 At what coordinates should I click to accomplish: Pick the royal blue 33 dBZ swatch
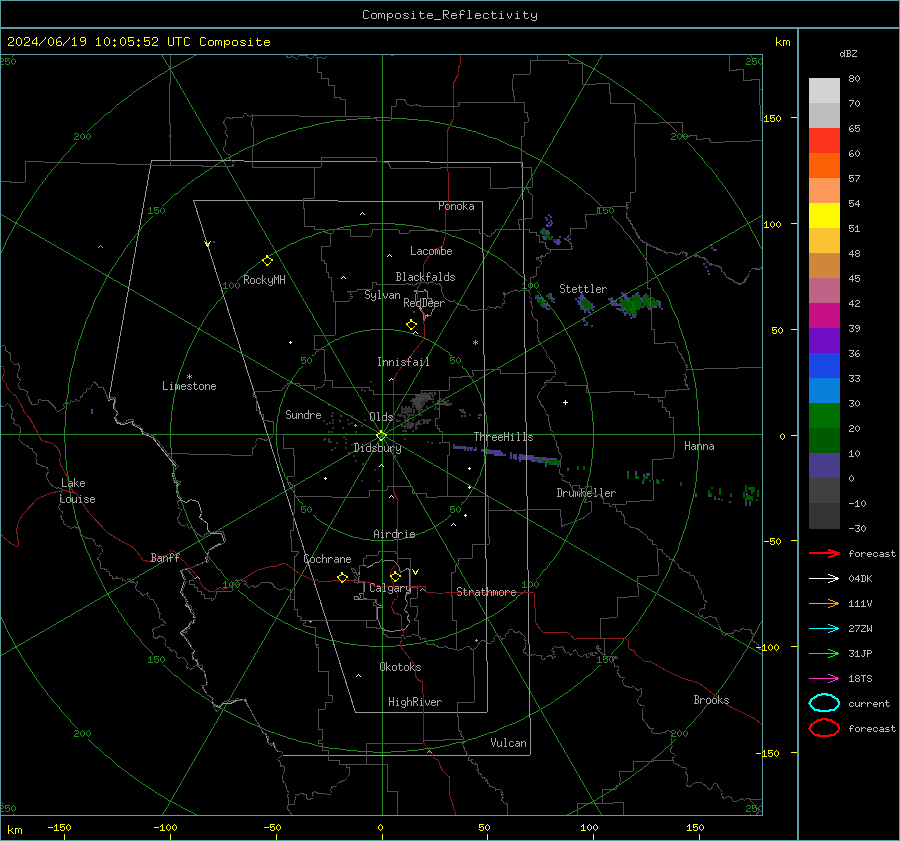824,365
